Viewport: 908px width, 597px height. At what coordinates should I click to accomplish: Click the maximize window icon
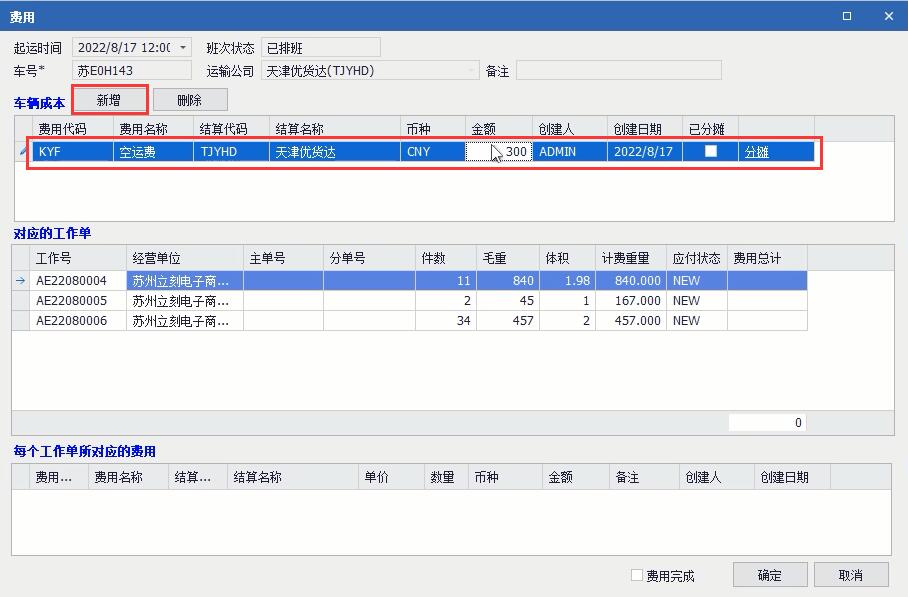[x=847, y=16]
